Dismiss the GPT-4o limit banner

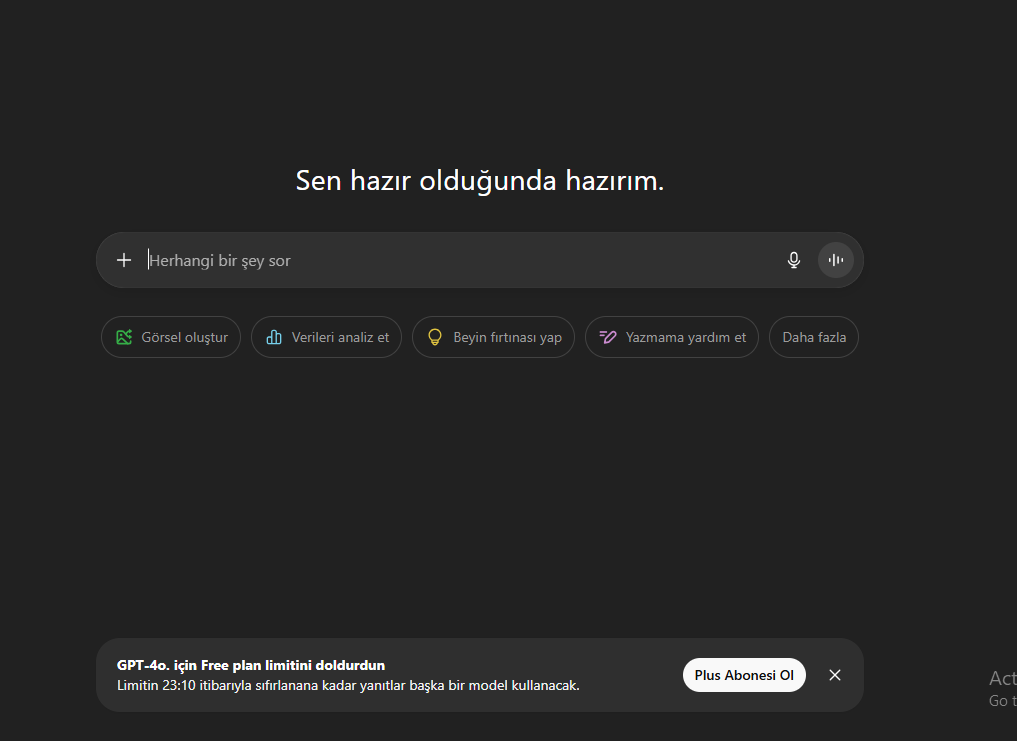tap(835, 675)
